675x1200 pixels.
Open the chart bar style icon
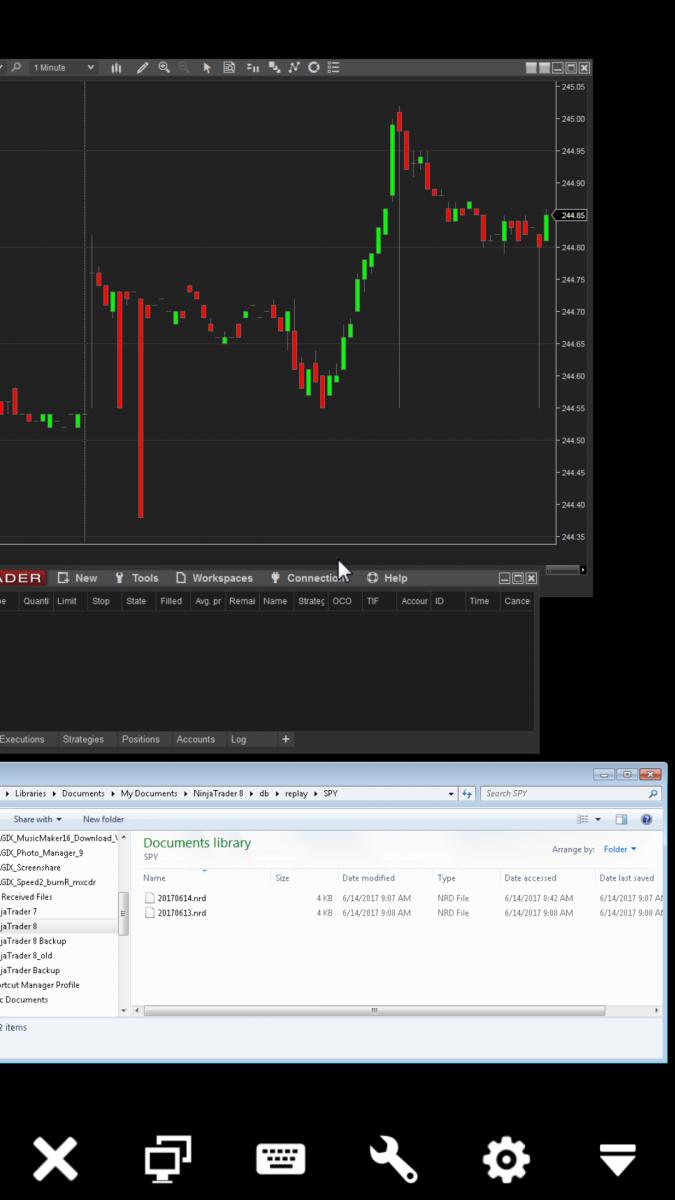coord(117,68)
